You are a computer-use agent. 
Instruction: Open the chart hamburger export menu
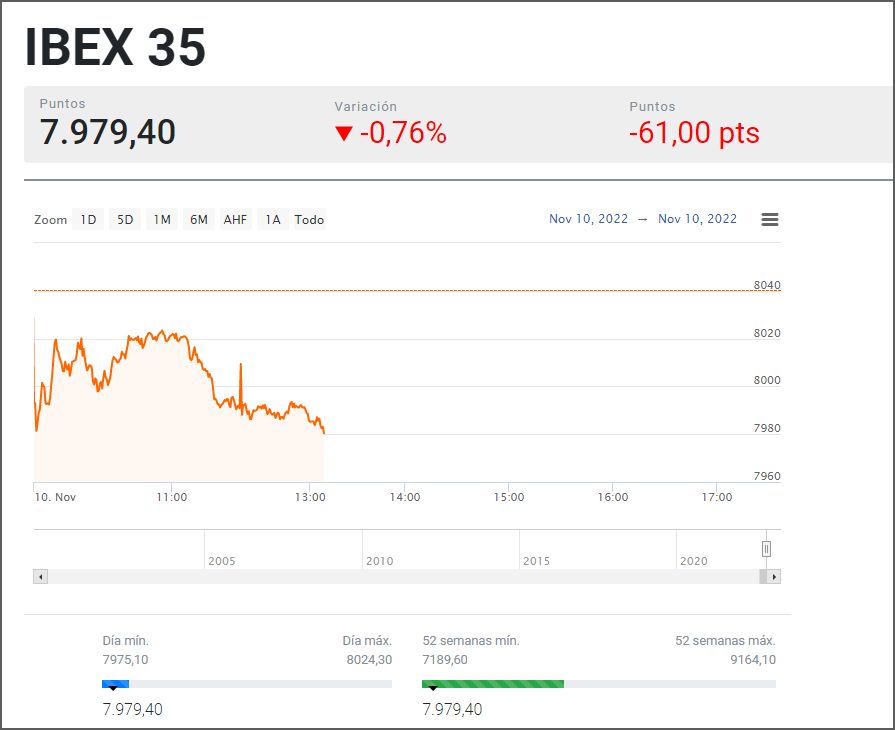(769, 219)
